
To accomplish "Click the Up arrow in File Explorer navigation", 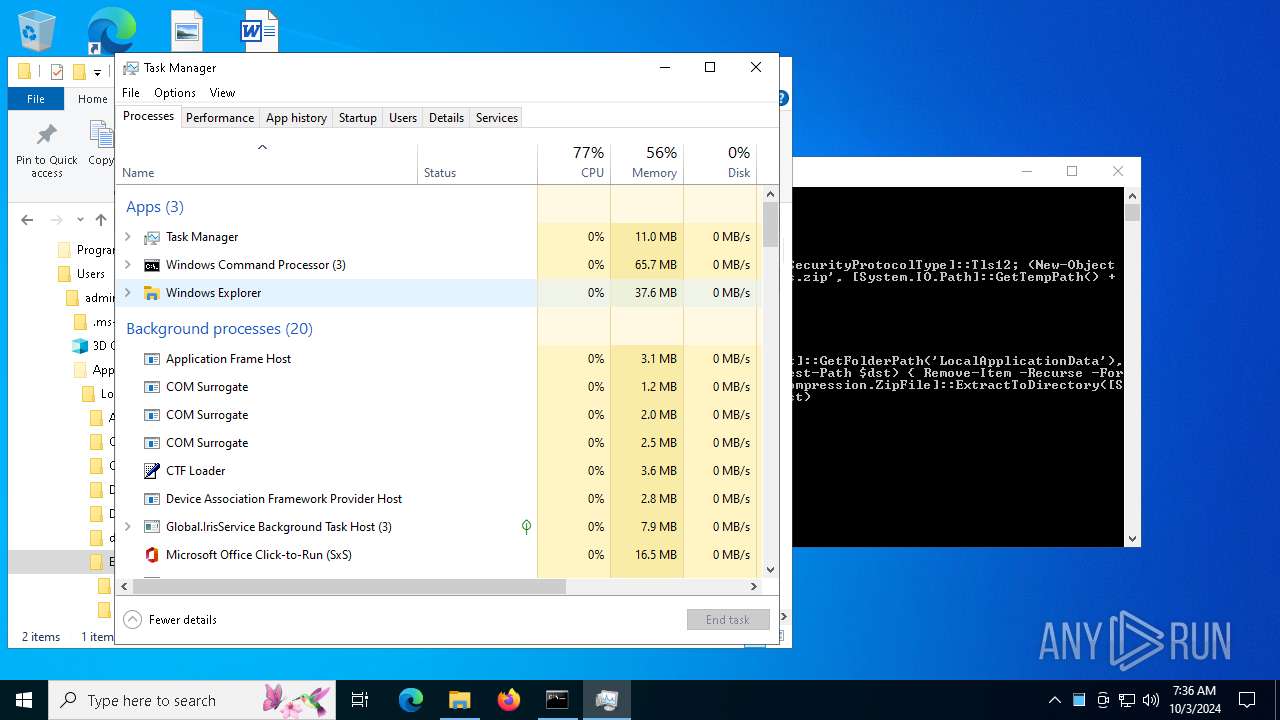I will [x=101, y=220].
